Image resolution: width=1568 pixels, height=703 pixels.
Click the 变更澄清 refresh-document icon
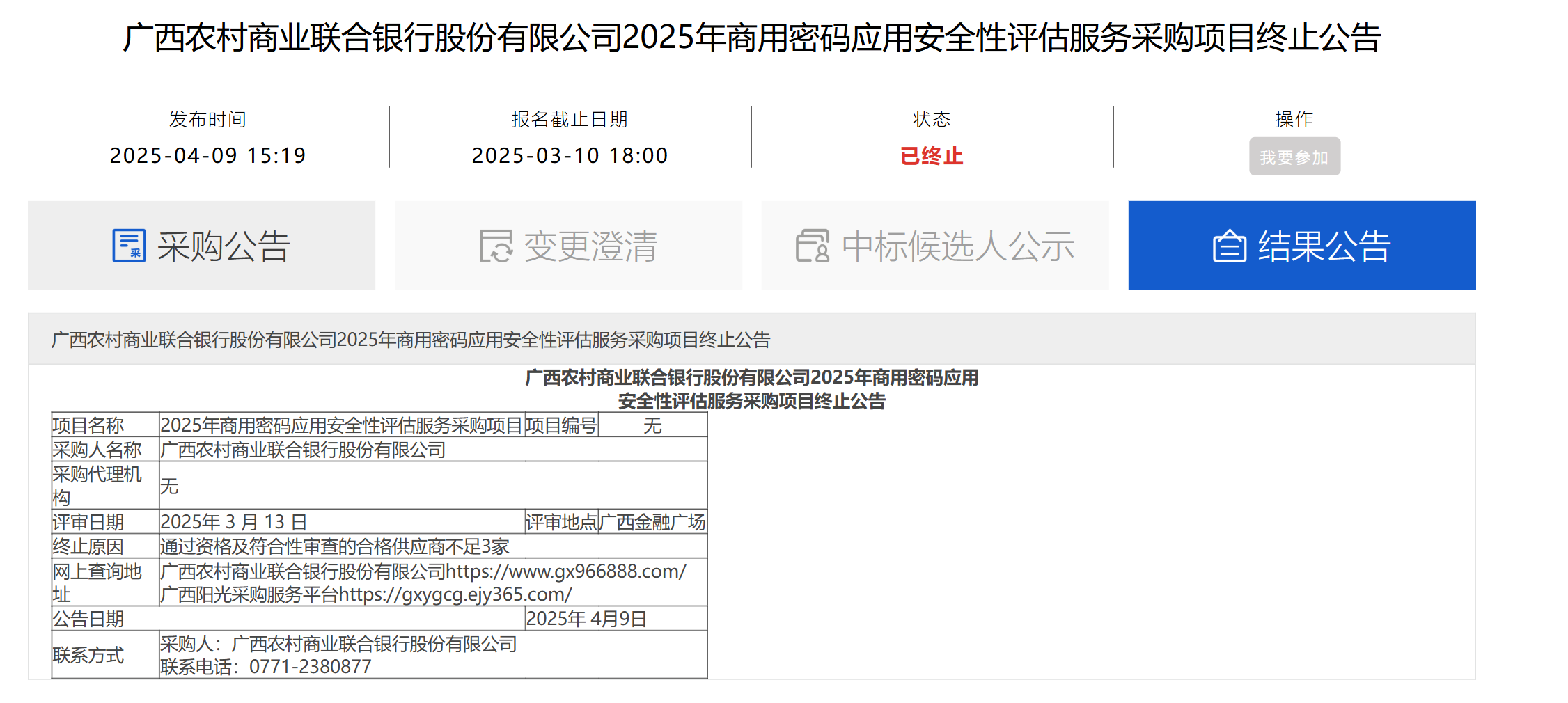(496, 246)
